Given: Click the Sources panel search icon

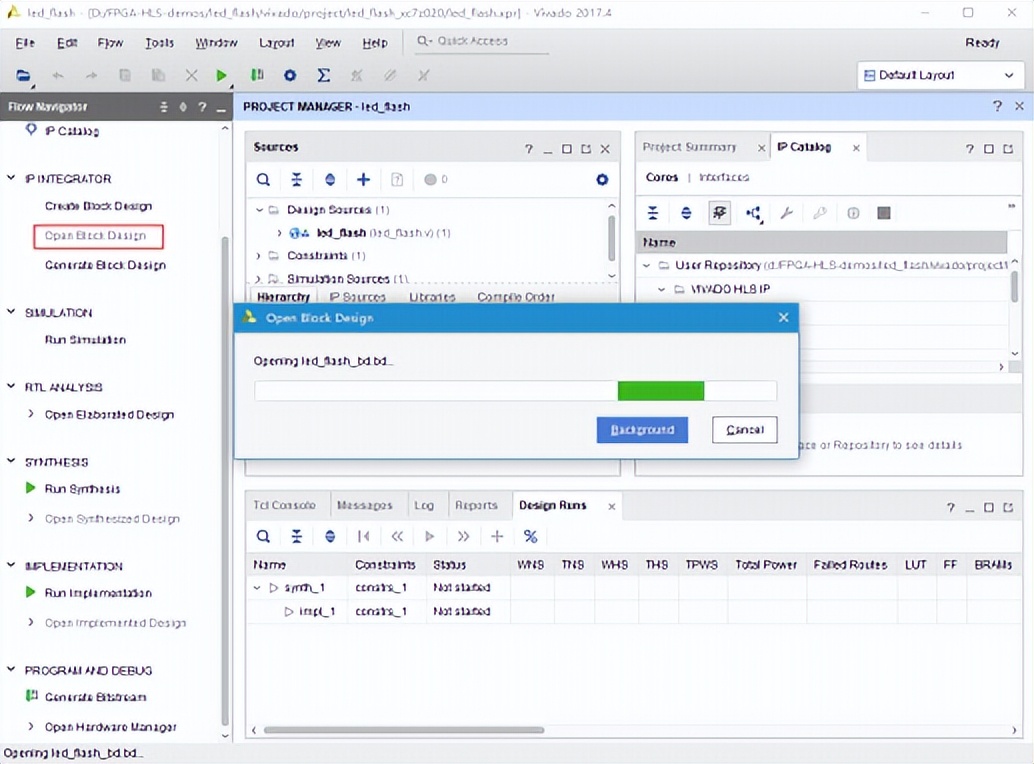Looking at the screenshot, I should (x=263, y=179).
